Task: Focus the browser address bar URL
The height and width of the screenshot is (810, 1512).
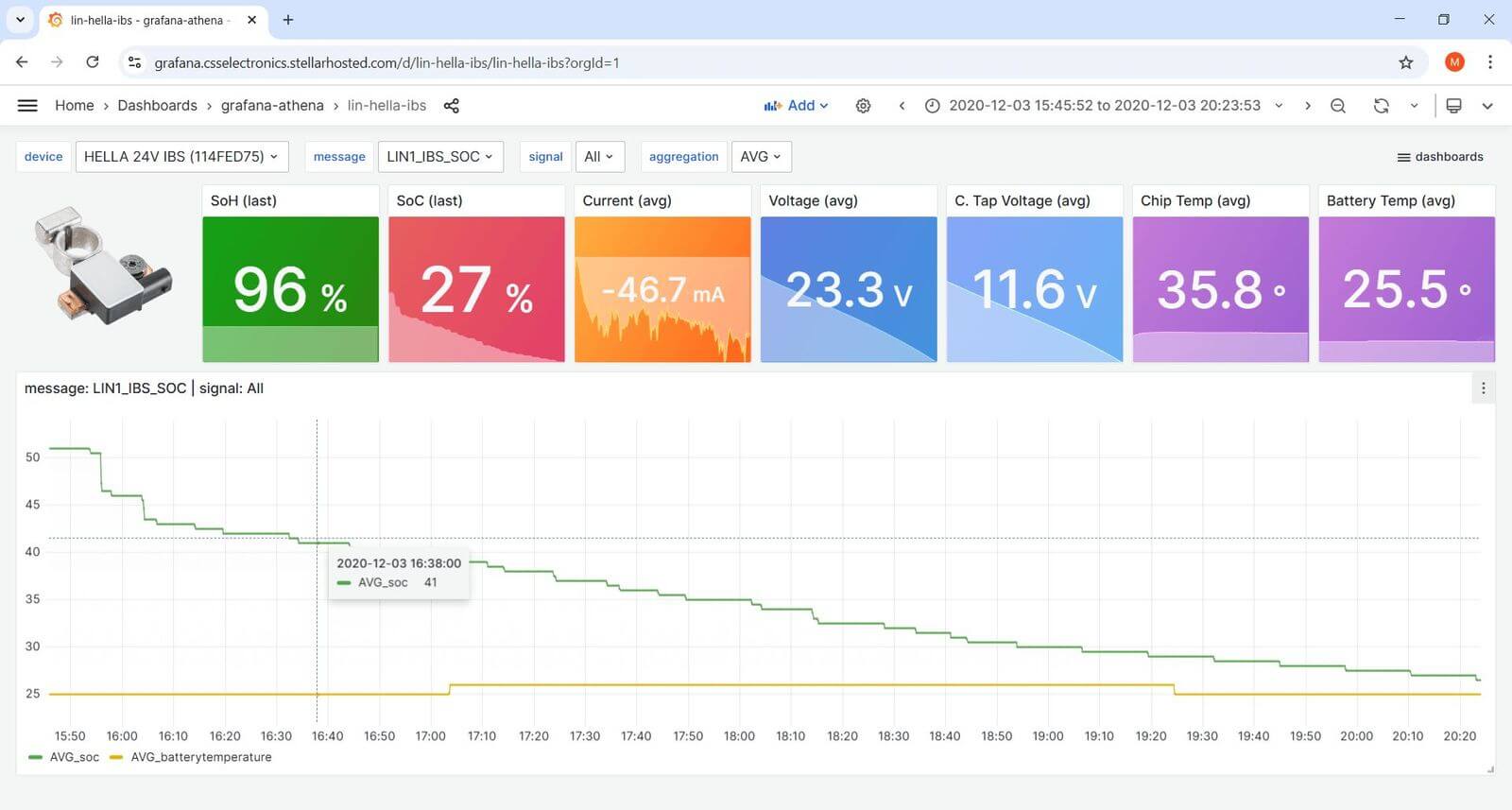Action: click(387, 62)
